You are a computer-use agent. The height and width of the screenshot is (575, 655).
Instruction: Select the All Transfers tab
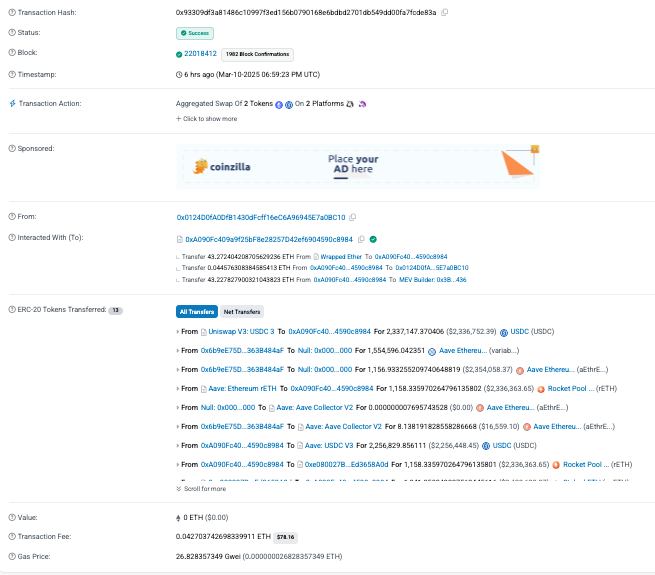tap(197, 312)
